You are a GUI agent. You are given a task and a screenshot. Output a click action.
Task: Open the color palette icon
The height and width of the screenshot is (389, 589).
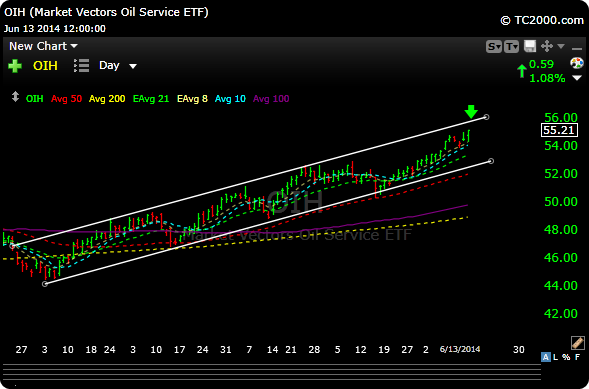tap(577, 63)
